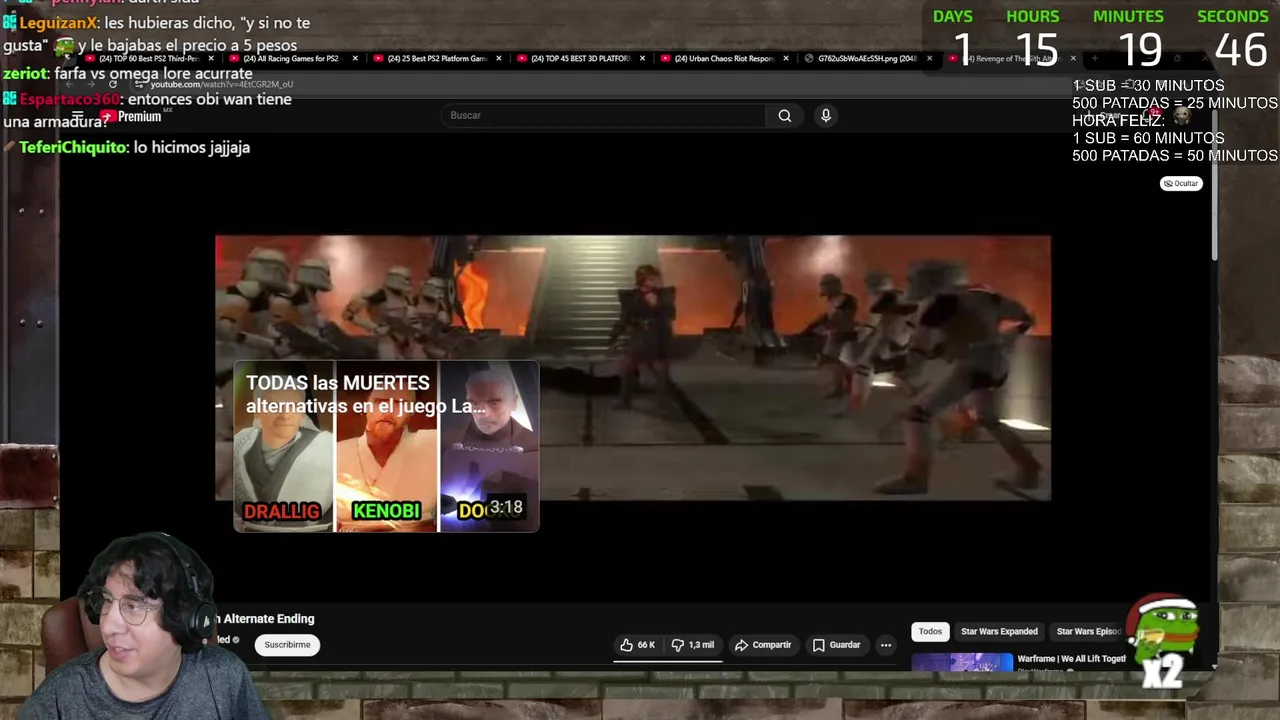
Task: Switch to G762uSbWoAEcS5H.png tab
Action: (865, 59)
